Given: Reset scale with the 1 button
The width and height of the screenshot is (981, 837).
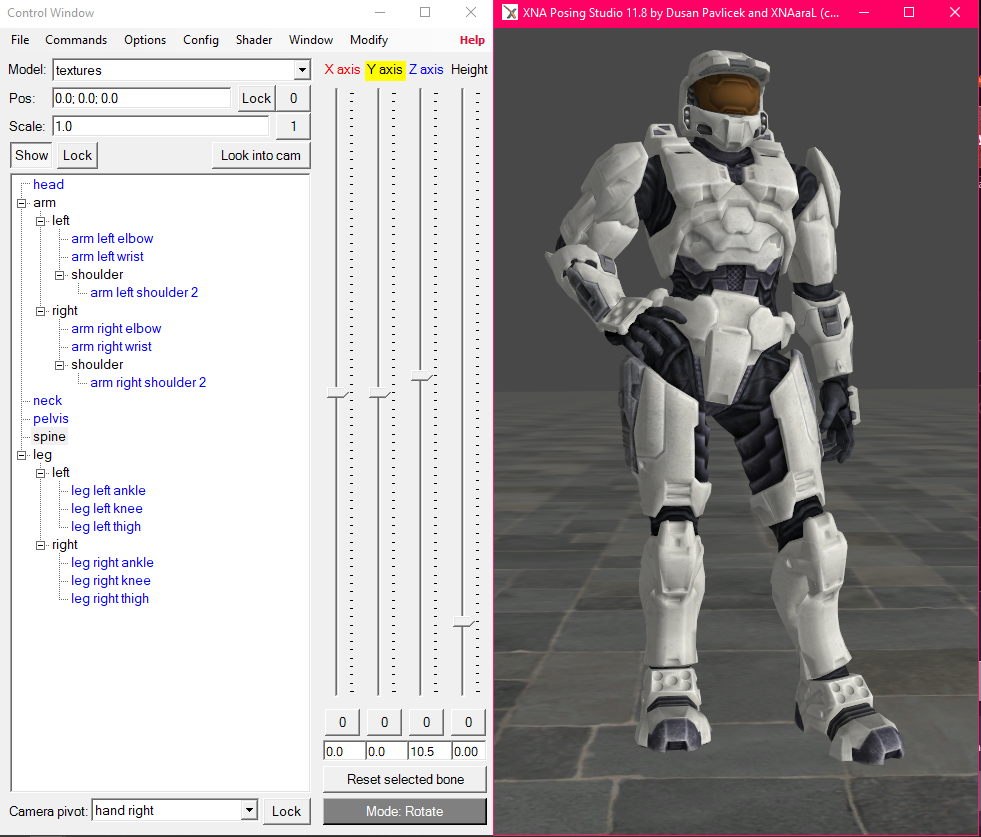Looking at the screenshot, I should tap(293, 126).
